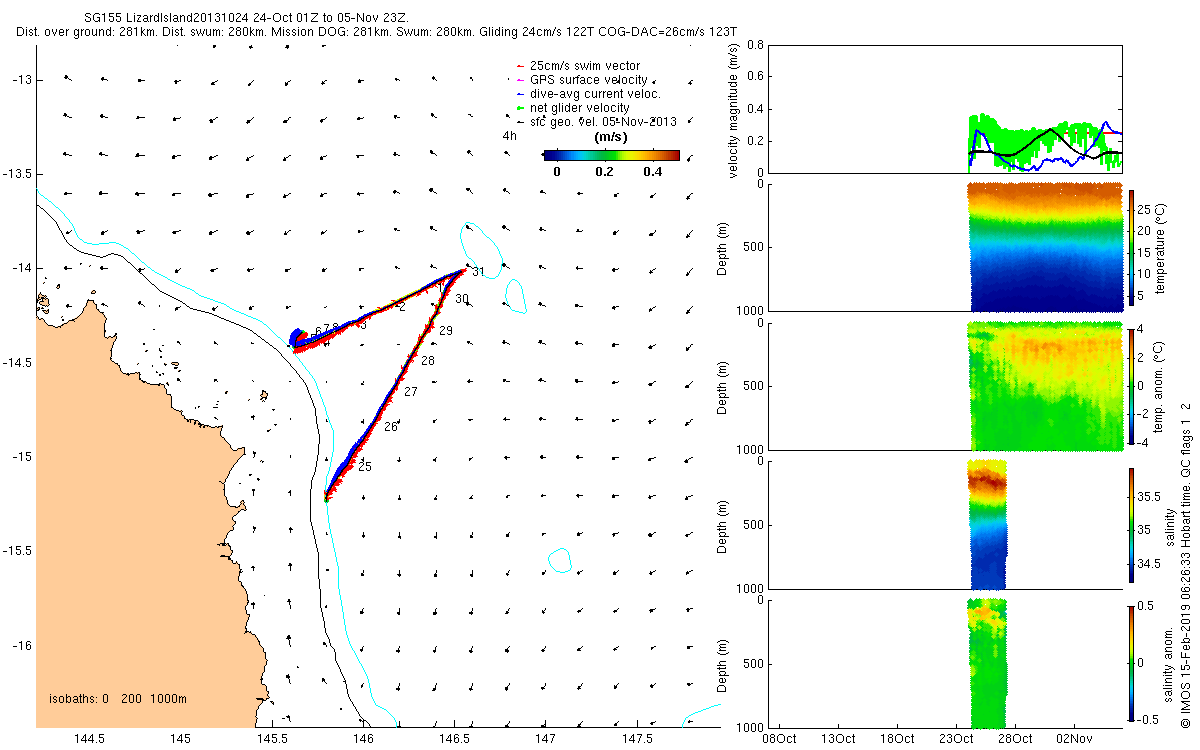Click the '147' longitude tick label
The image size is (1200, 750).
pyautogui.click(x=546, y=739)
